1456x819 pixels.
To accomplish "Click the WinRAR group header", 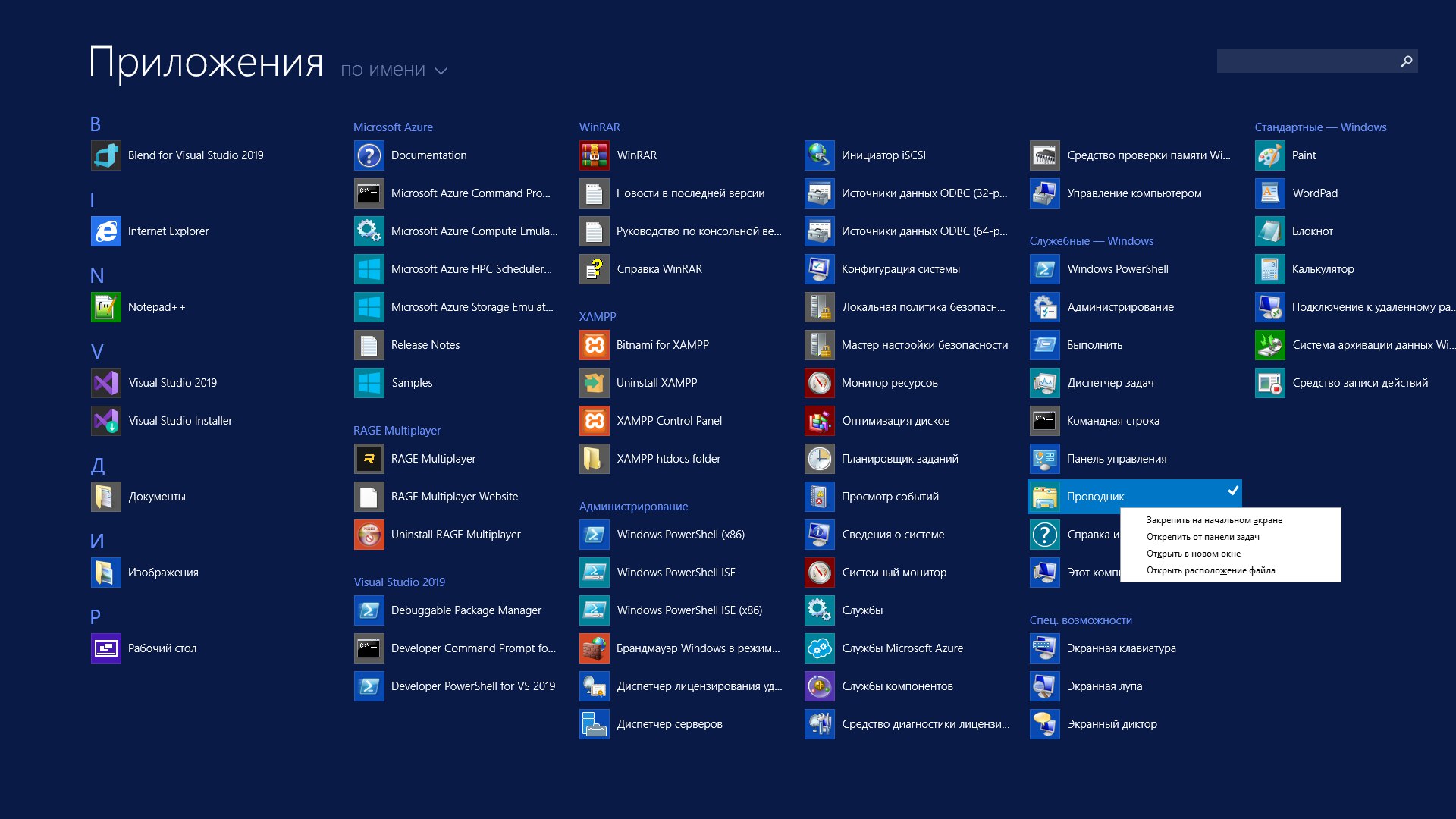I will [599, 127].
